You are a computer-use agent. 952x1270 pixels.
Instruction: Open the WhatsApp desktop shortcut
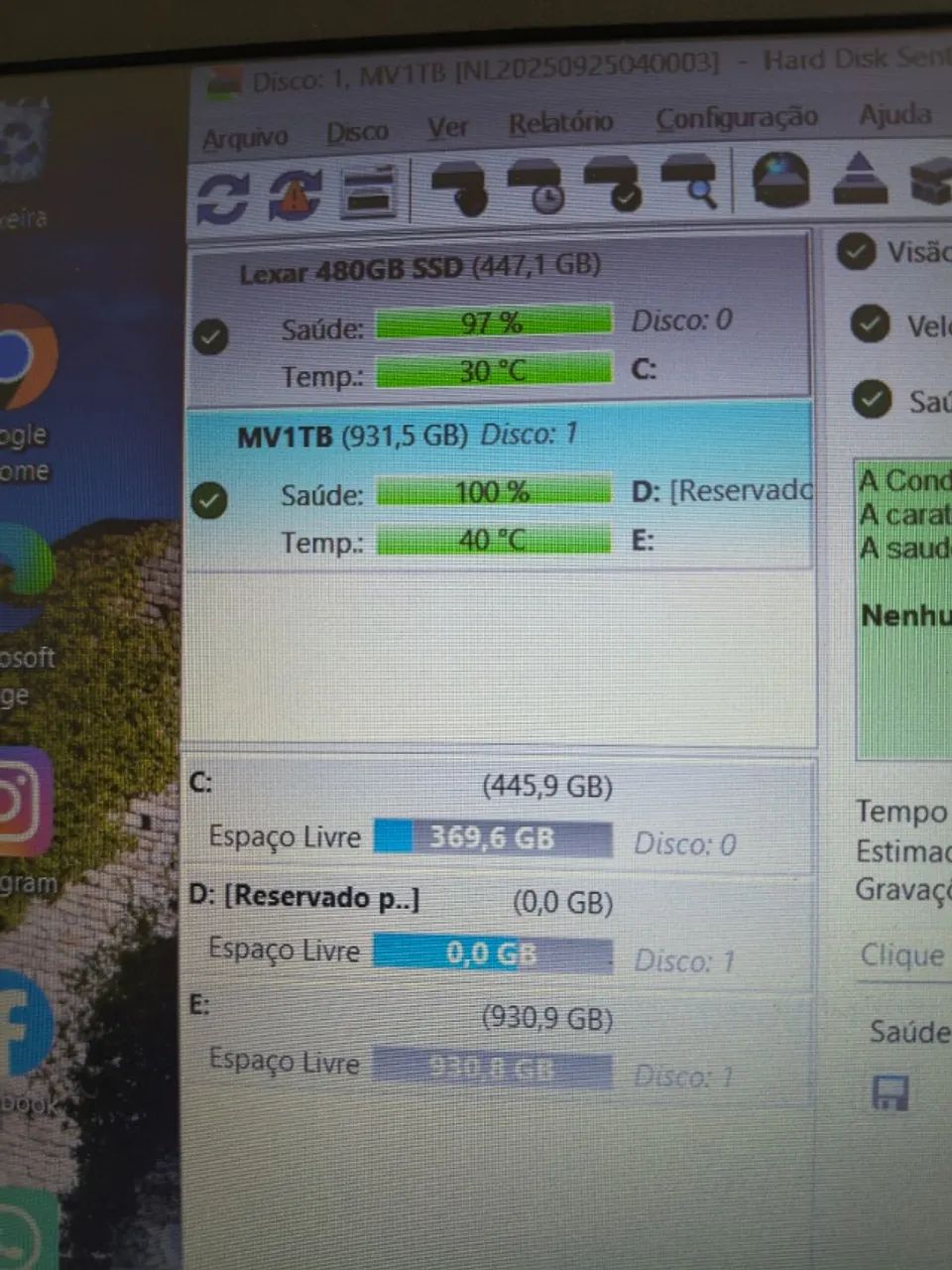click(28, 1230)
